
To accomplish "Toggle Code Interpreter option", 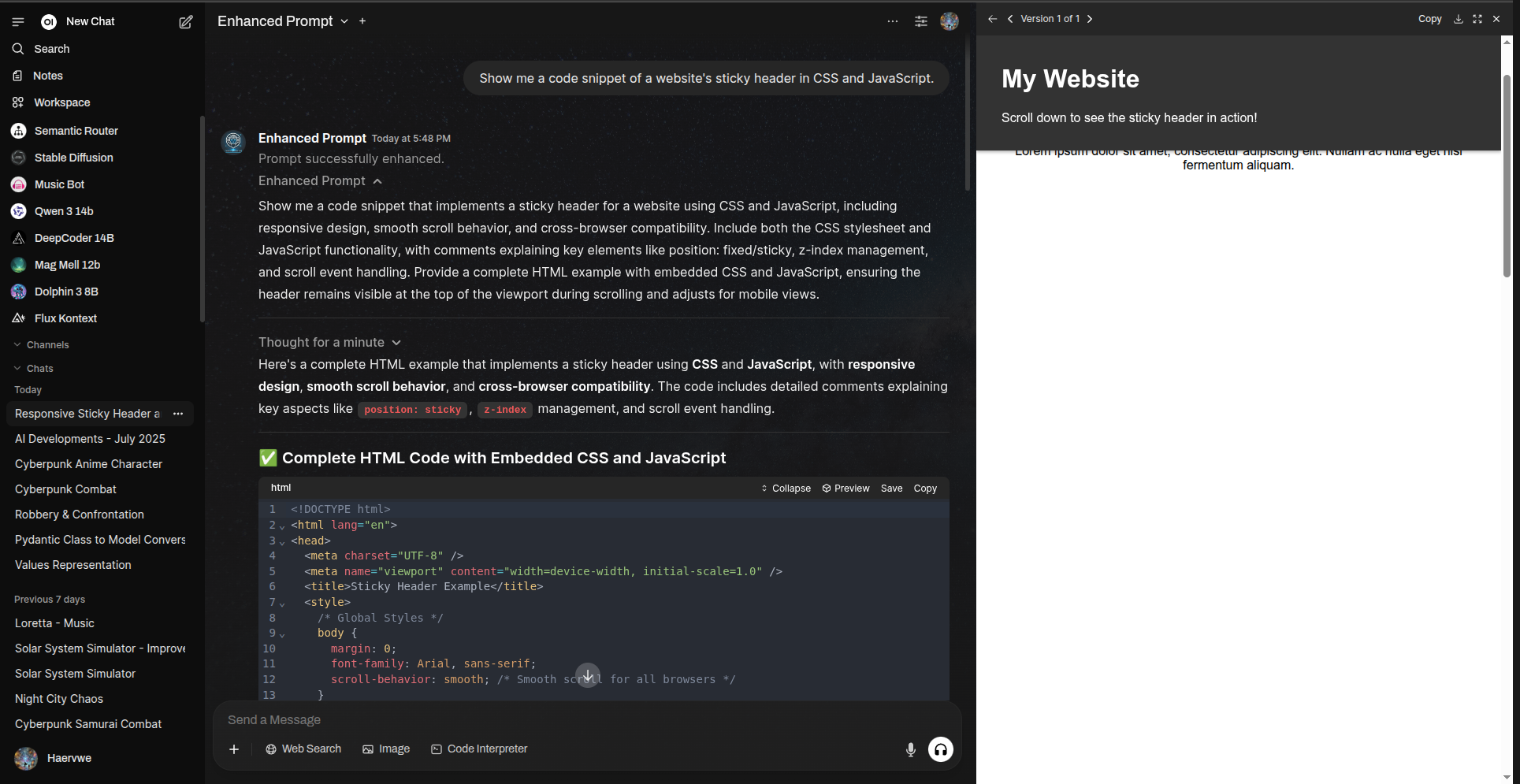I will point(479,749).
